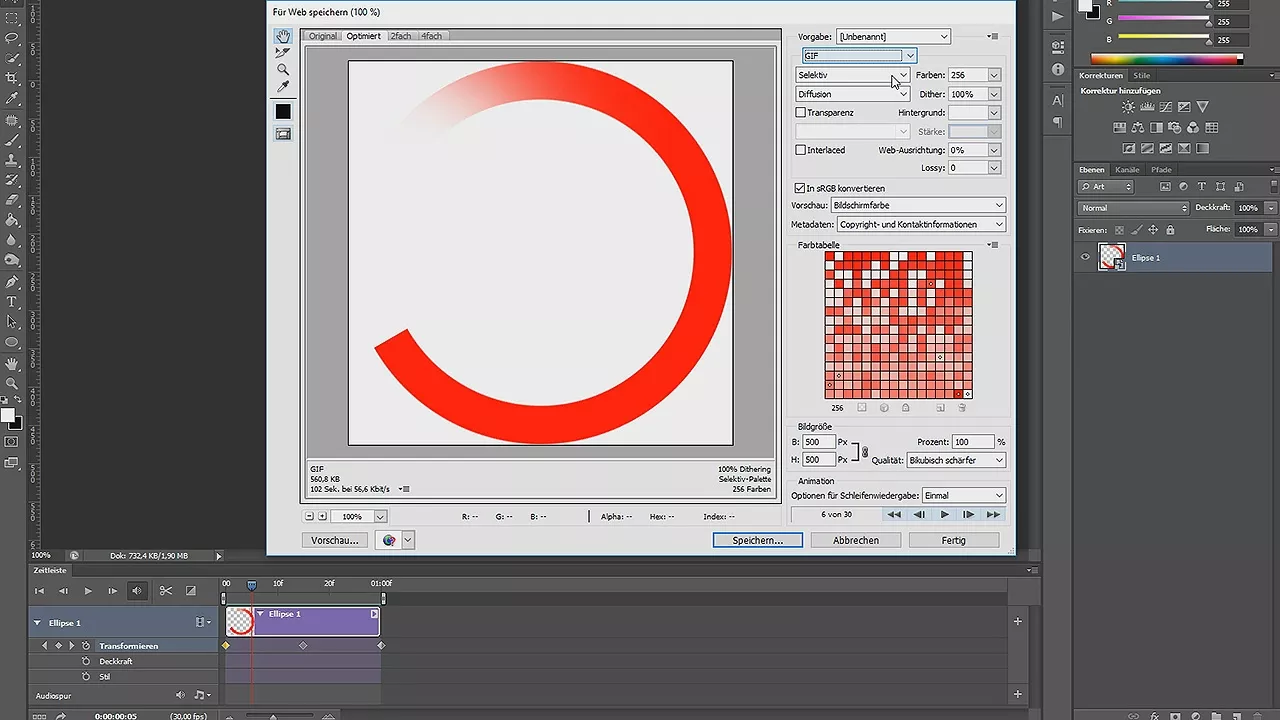The image size is (1280, 720).
Task: Open a Brightness/Contrast adjustment in the Korrekturen panel
Action: click(x=1128, y=106)
